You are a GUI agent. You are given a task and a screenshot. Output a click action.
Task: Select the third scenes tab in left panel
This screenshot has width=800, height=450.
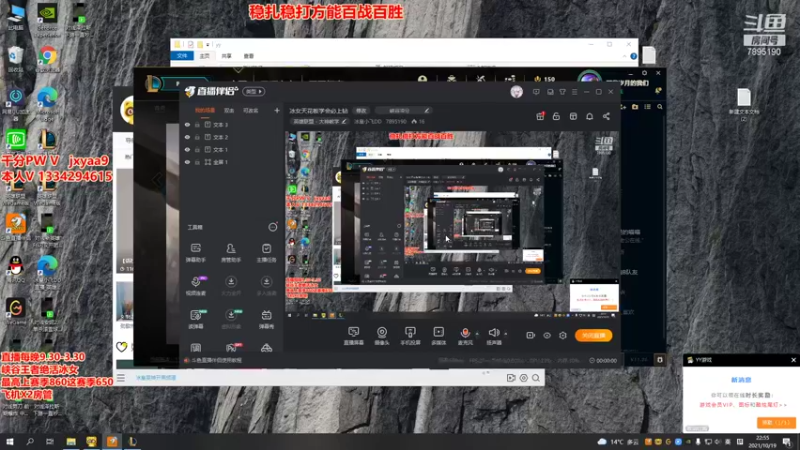[251, 110]
